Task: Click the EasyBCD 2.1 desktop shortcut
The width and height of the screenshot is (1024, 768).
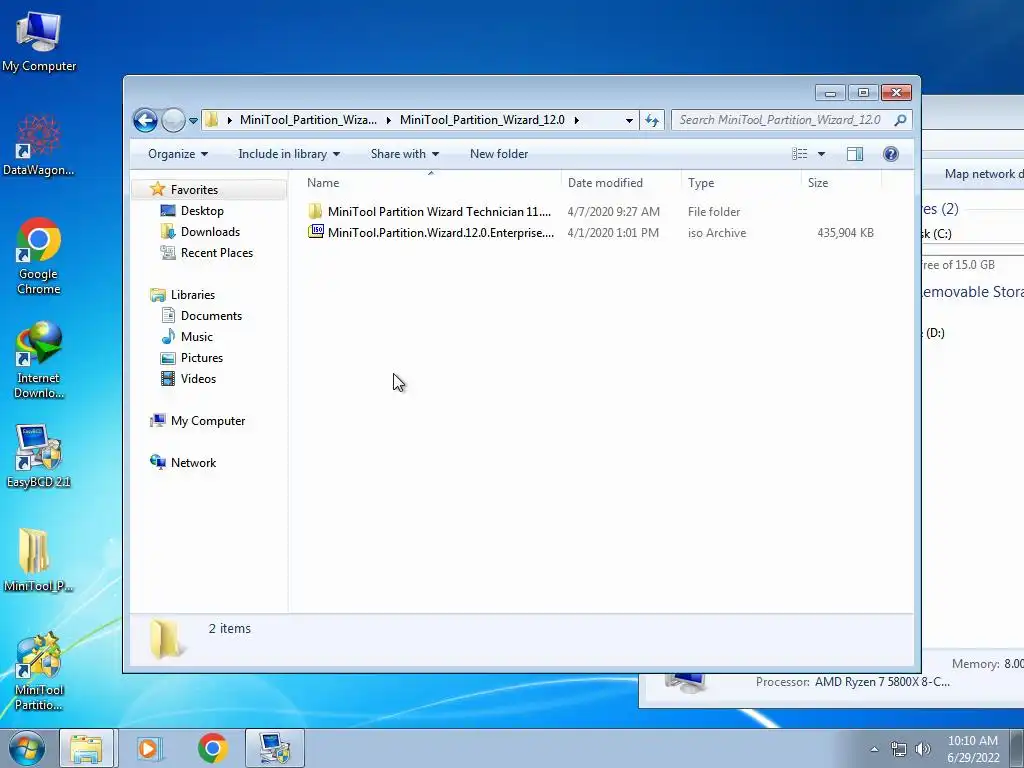Action: pyautogui.click(x=39, y=456)
